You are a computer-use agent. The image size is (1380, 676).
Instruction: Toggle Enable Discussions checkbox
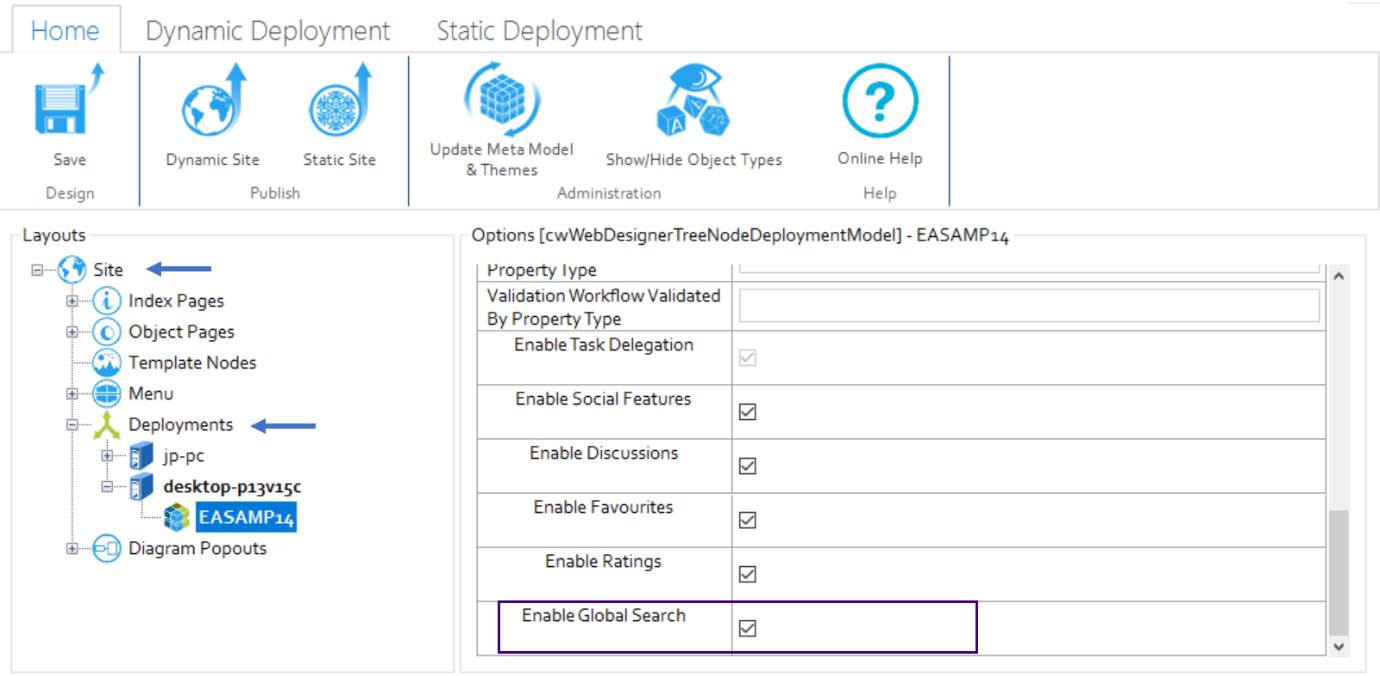[x=747, y=466]
